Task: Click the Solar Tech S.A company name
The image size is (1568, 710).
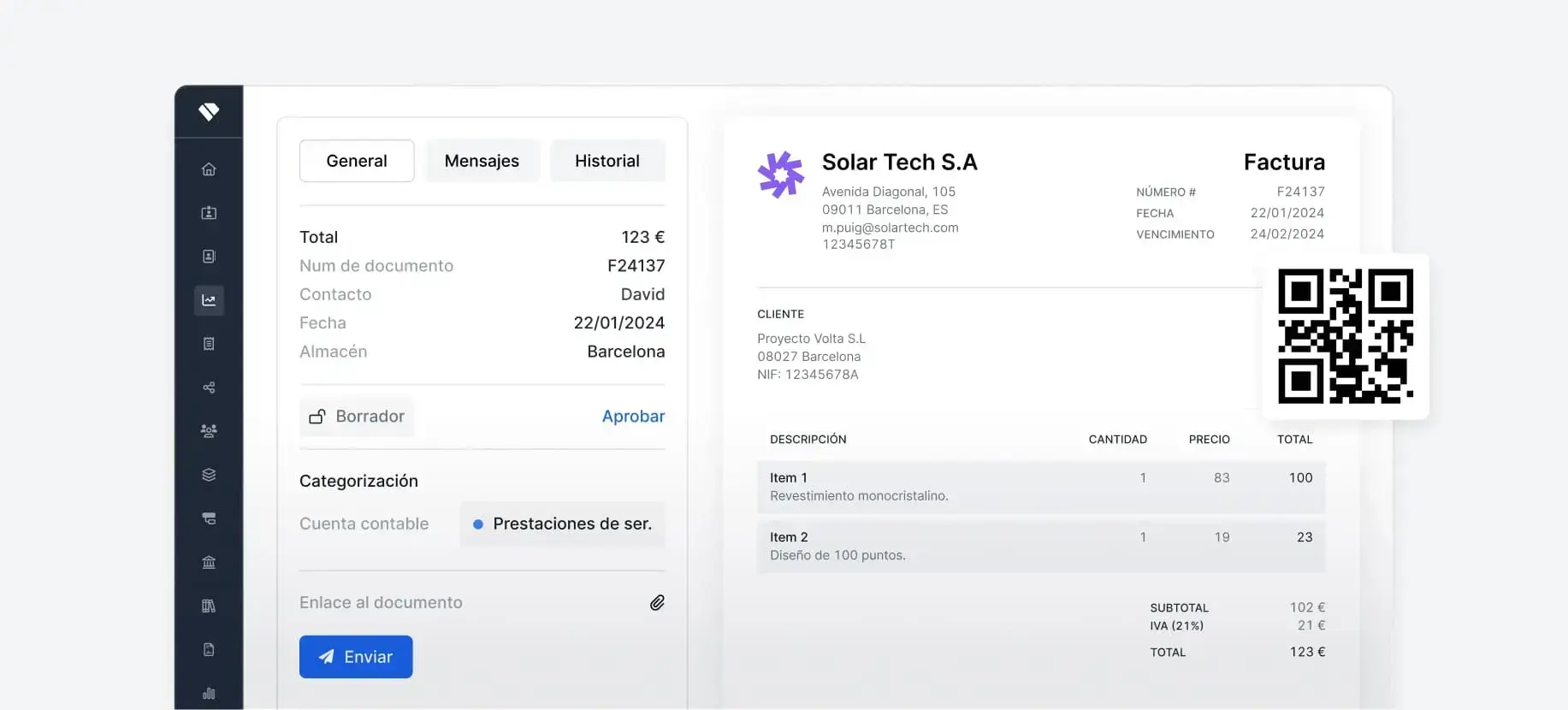Action: 899,162
